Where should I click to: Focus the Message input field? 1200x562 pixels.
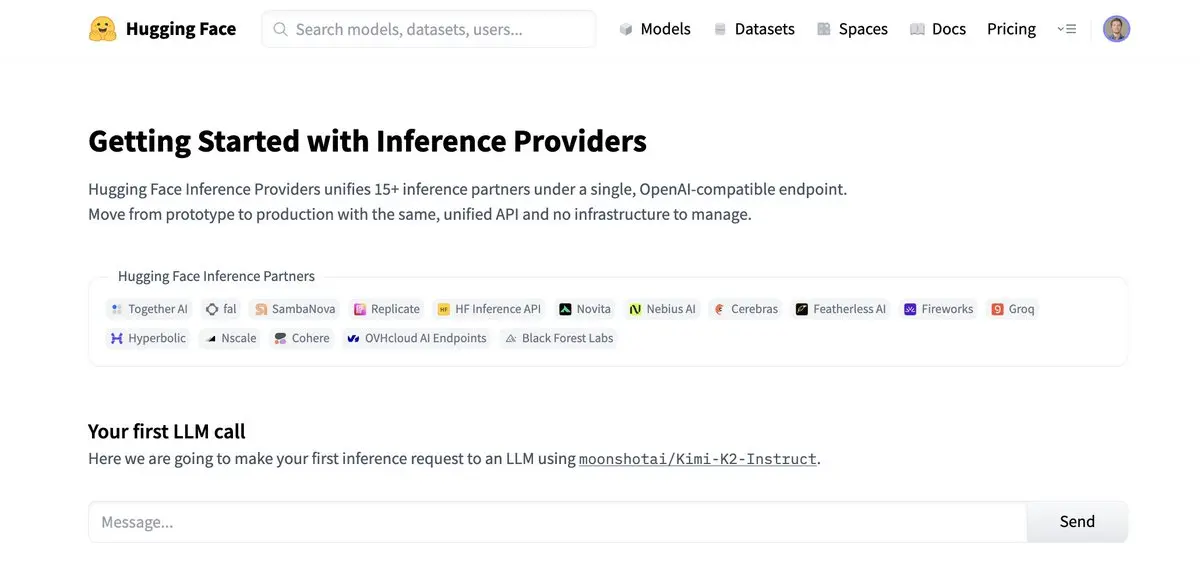pos(557,521)
